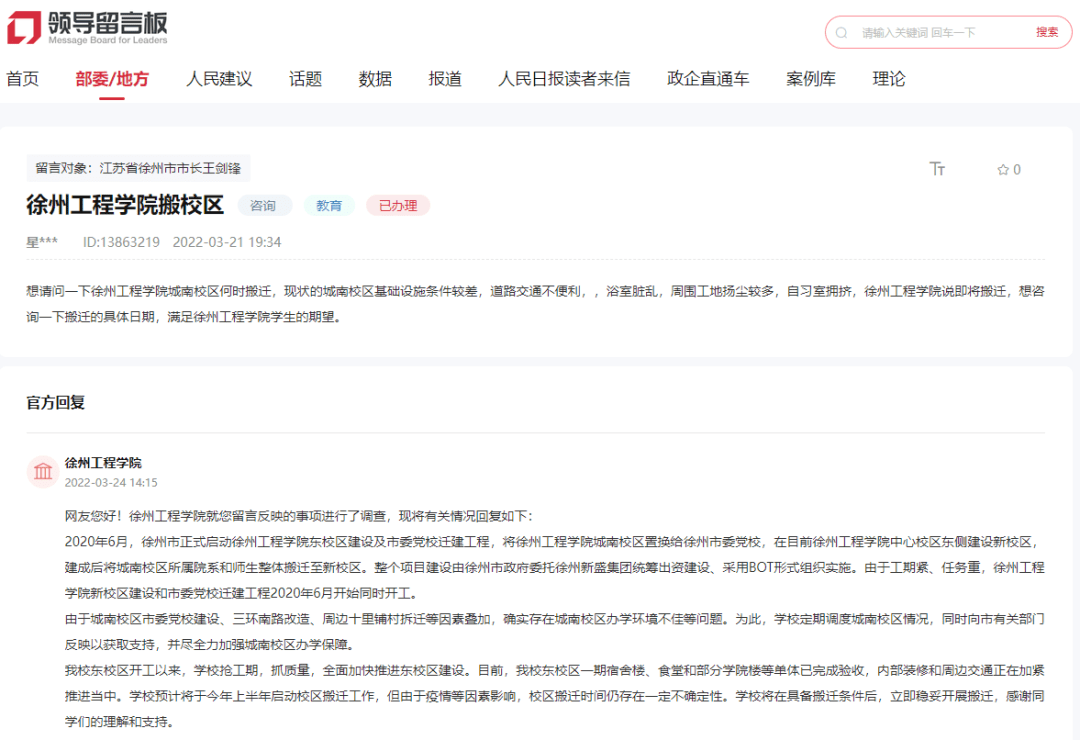Open the 数据 nav item
Viewport: 1080px width, 740px height.
[x=375, y=79]
